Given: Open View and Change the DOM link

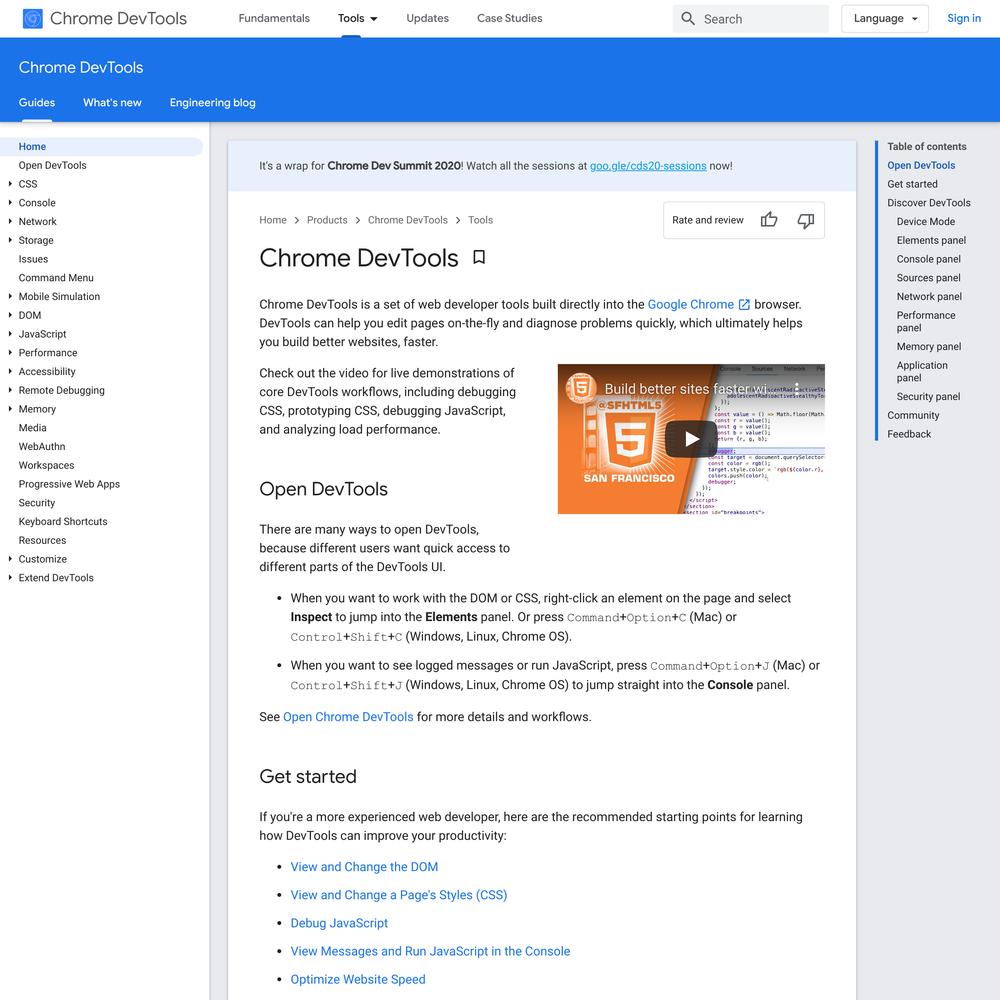Looking at the screenshot, I should tap(364, 867).
